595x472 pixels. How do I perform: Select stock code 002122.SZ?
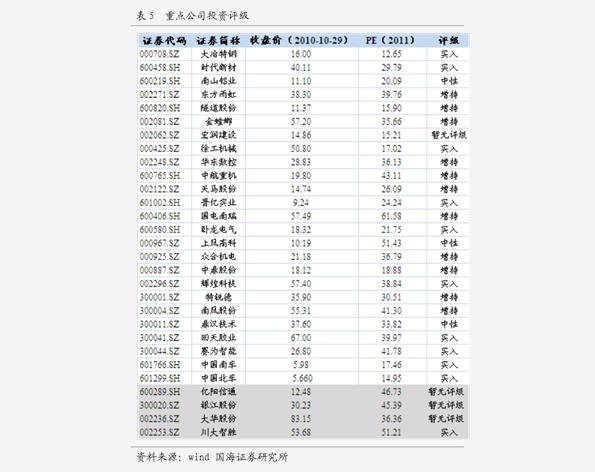(159, 189)
